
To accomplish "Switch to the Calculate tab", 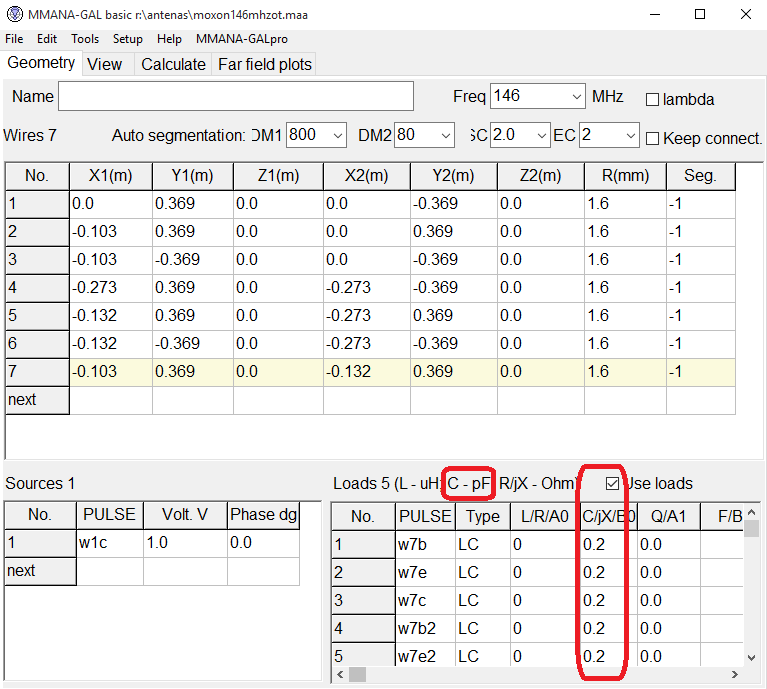I will (x=173, y=64).
